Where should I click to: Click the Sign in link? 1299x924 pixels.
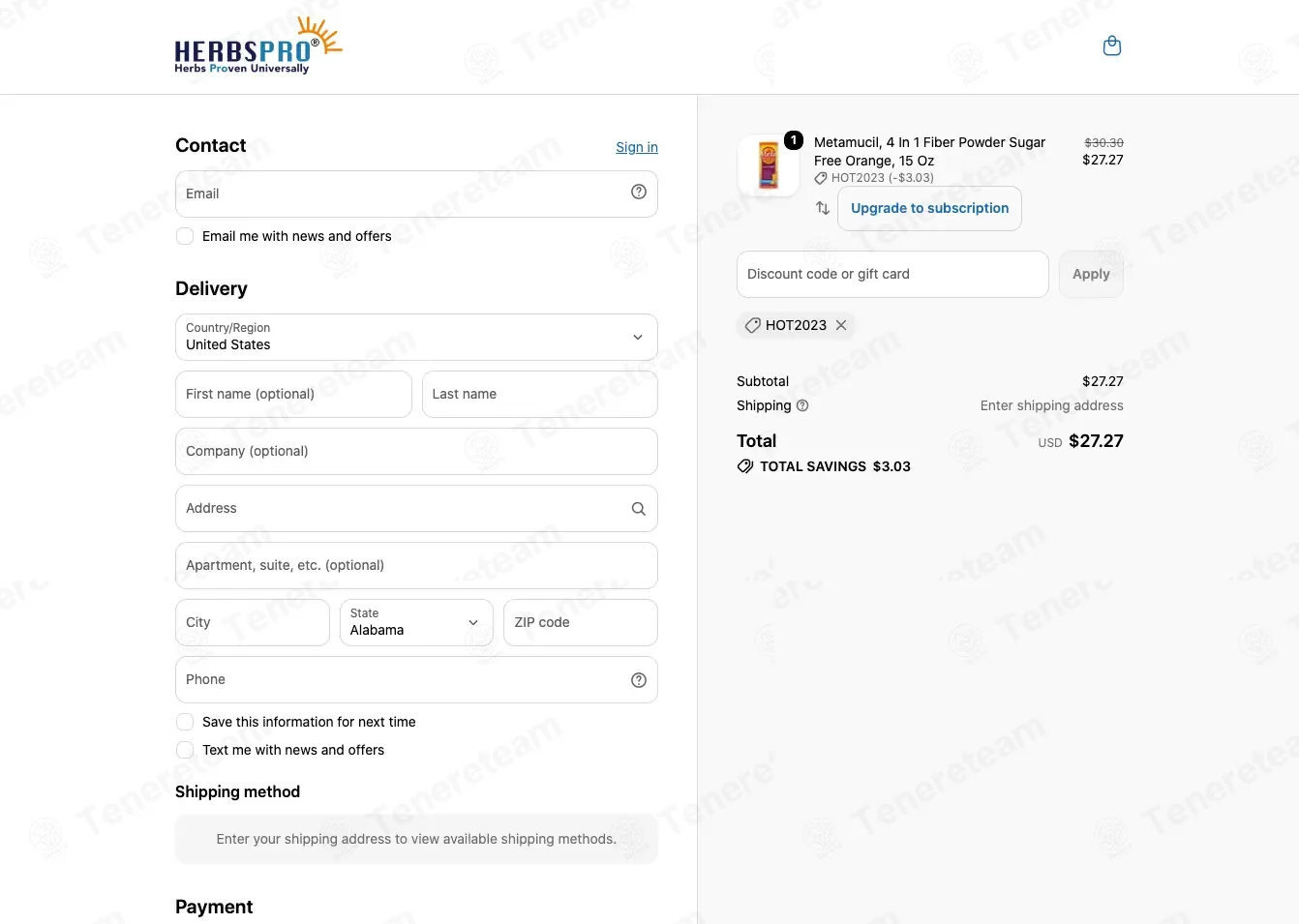coord(637,147)
